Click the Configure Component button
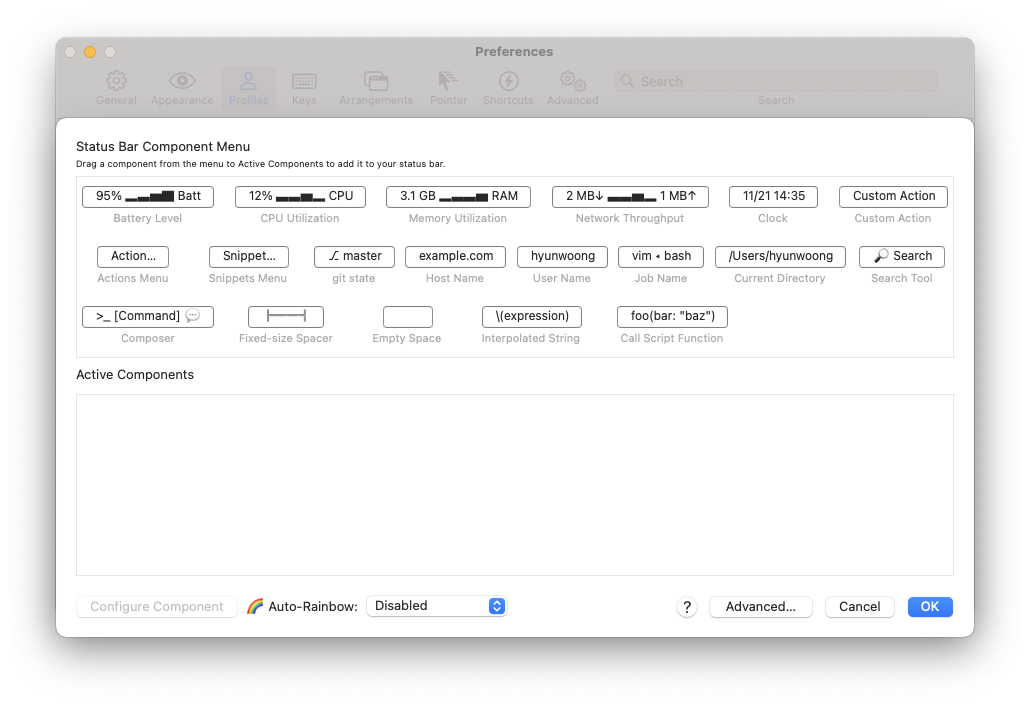 tap(156, 607)
